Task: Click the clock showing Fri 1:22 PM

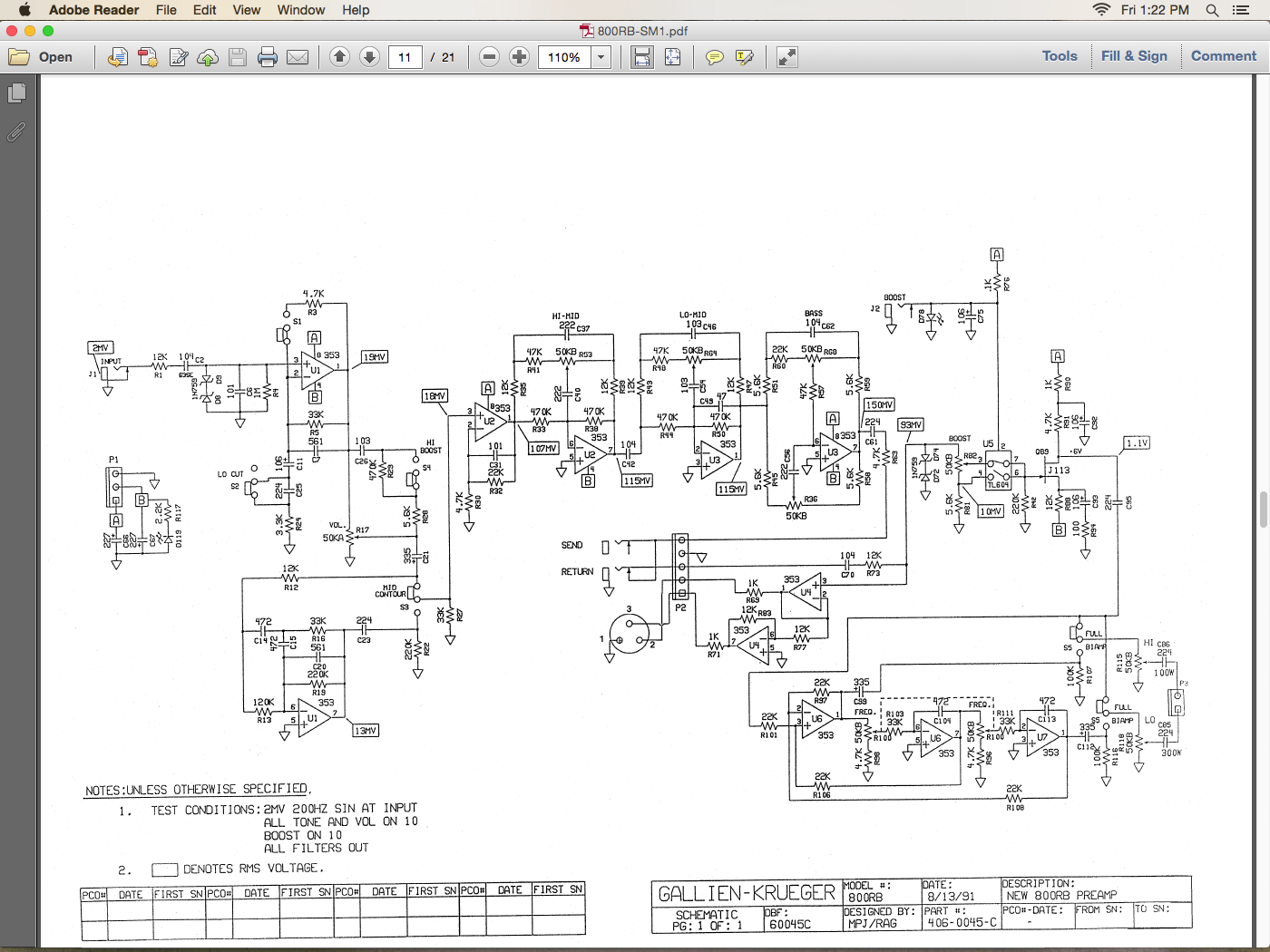Action: pos(1155,10)
